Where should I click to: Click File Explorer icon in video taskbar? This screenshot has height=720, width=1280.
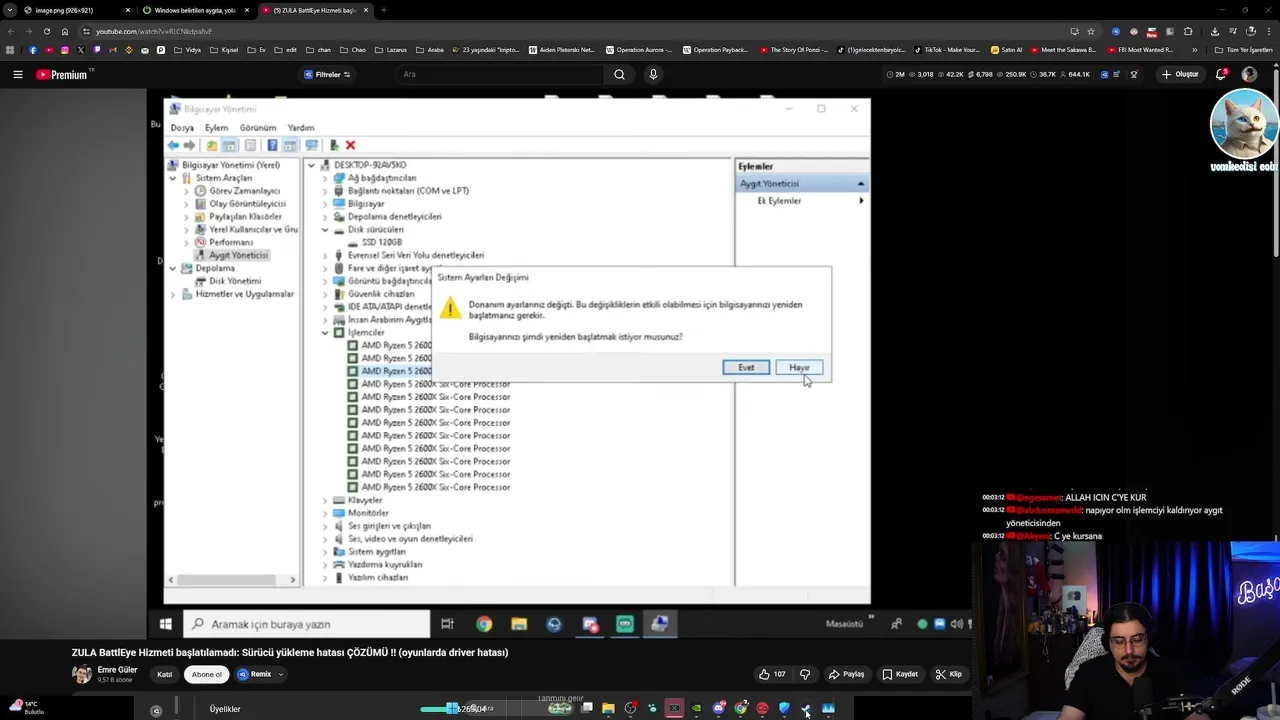click(x=519, y=624)
